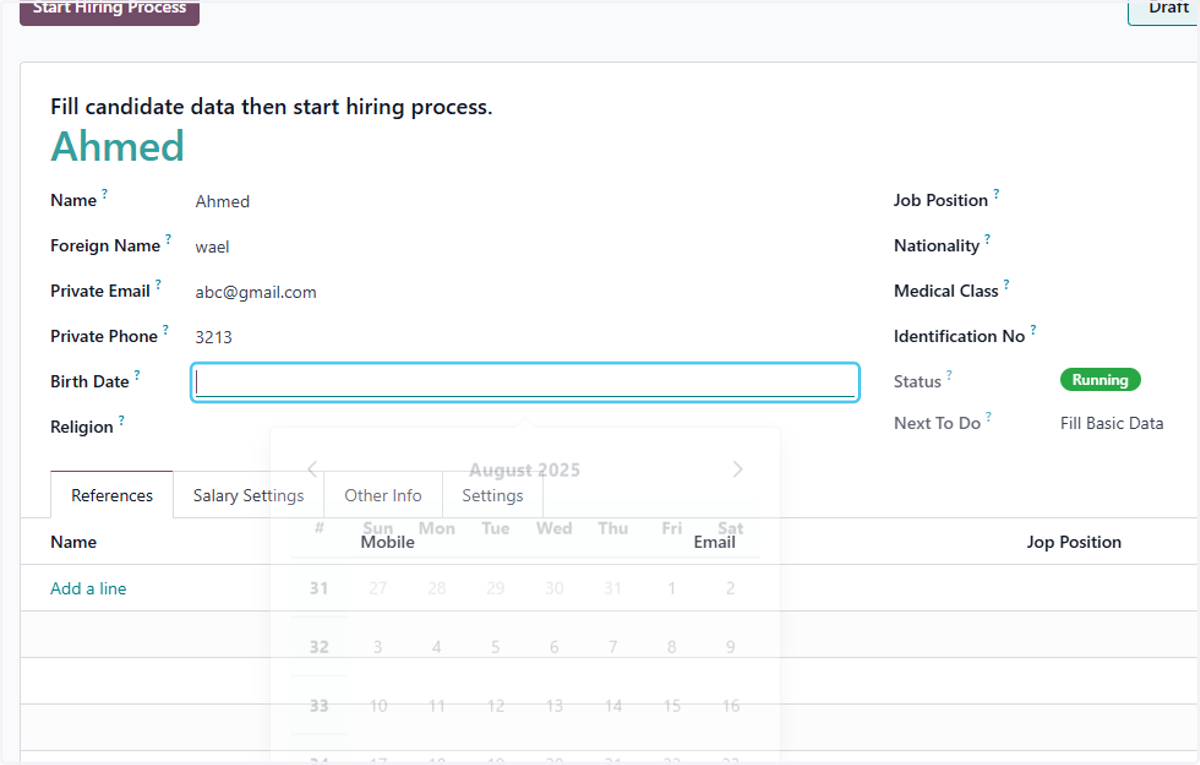
Task: Click the Religion field label
Action: click(x=82, y=427)
